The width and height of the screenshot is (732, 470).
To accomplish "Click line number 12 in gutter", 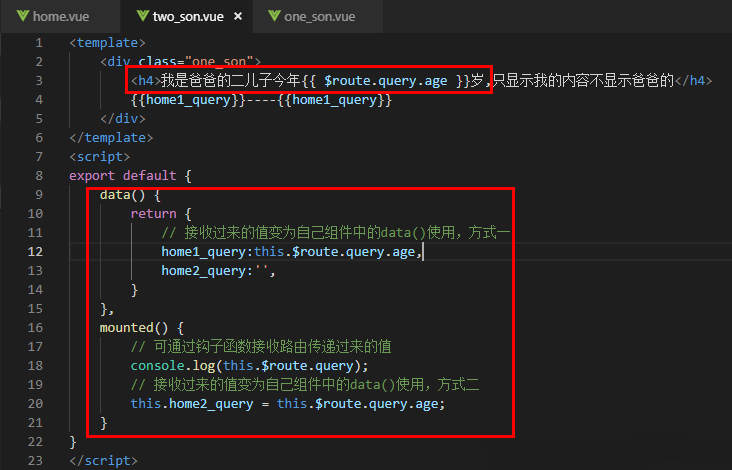I will pyautogui.click(x=35, y=252).
